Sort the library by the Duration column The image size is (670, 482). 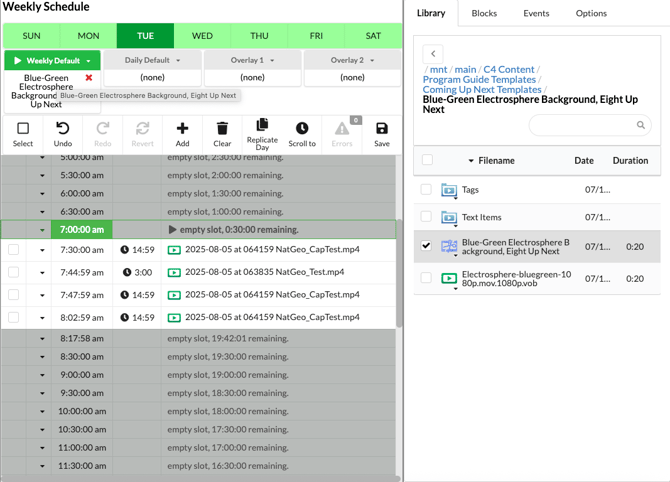[x=630, y=161]
